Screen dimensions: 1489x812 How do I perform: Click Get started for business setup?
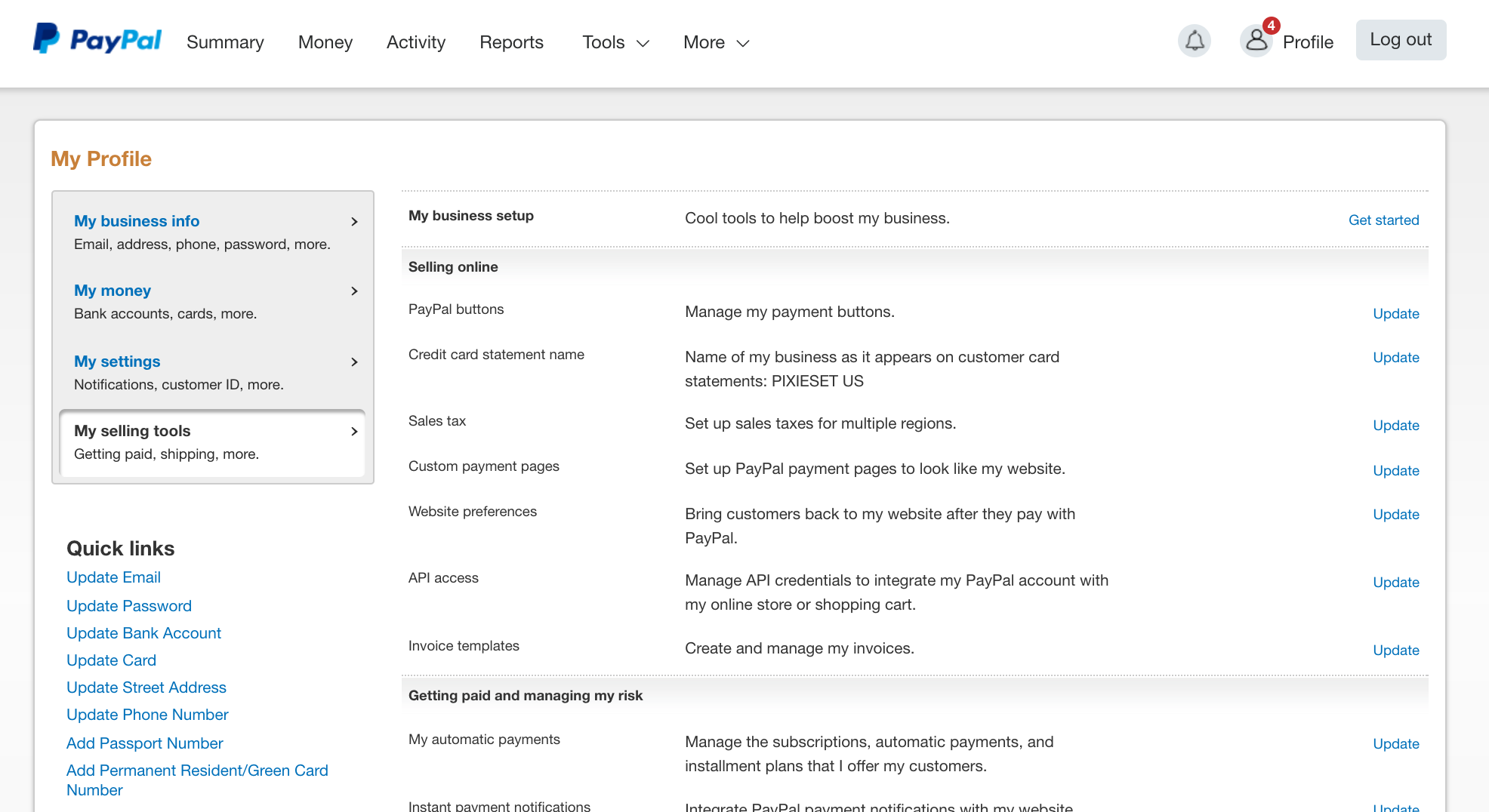pos(1383,220)
